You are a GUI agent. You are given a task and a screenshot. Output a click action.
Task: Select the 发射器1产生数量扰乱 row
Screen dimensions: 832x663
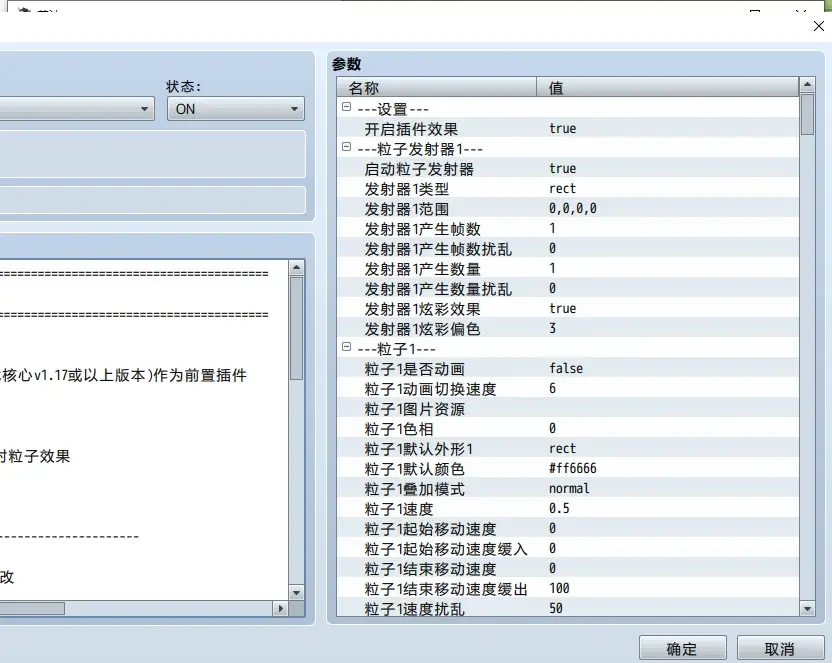tap(568, 289)
